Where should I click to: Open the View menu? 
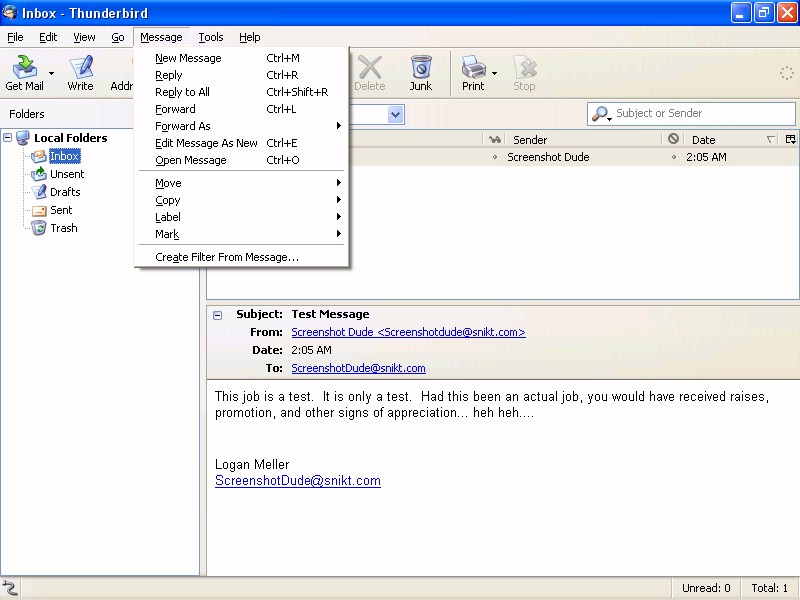click(84, 37)
